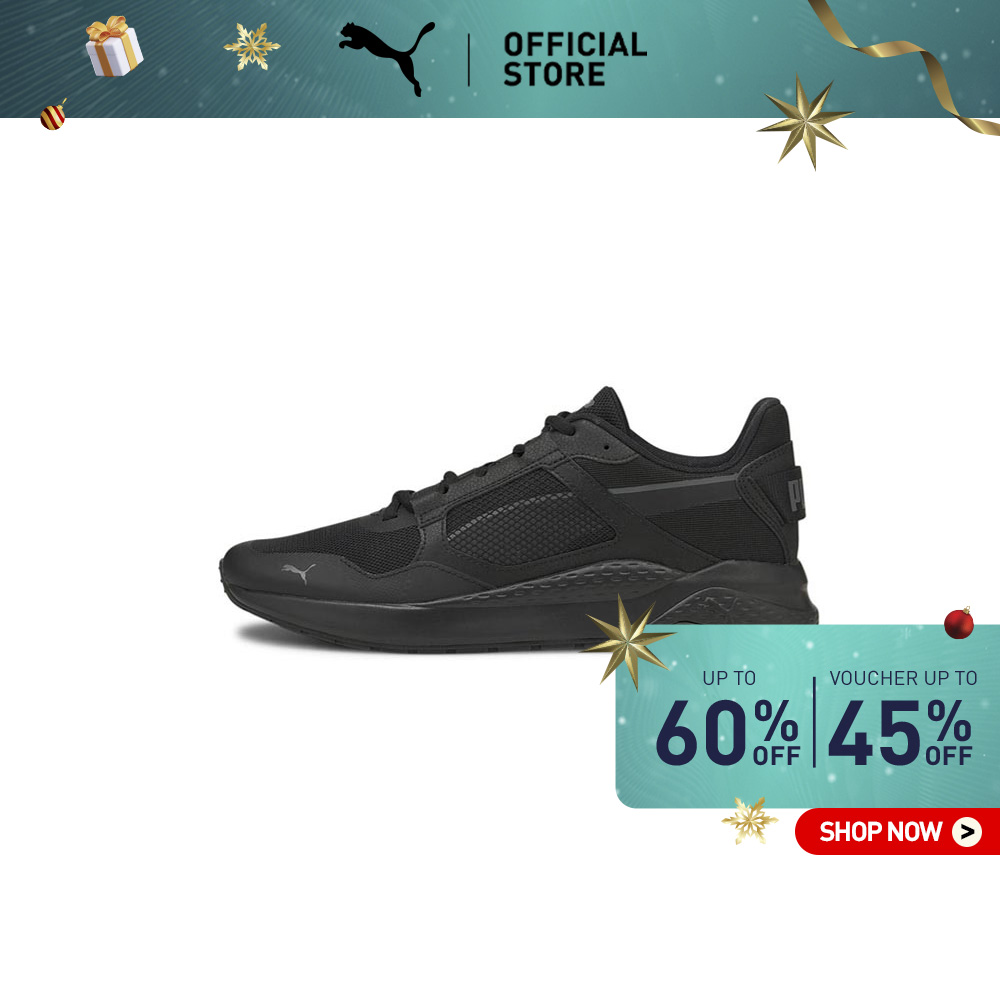The height and width of the screenshot is (1000, 1000).
Task: Click the striped ornament ball in header
Action: [x=53, y=115]
